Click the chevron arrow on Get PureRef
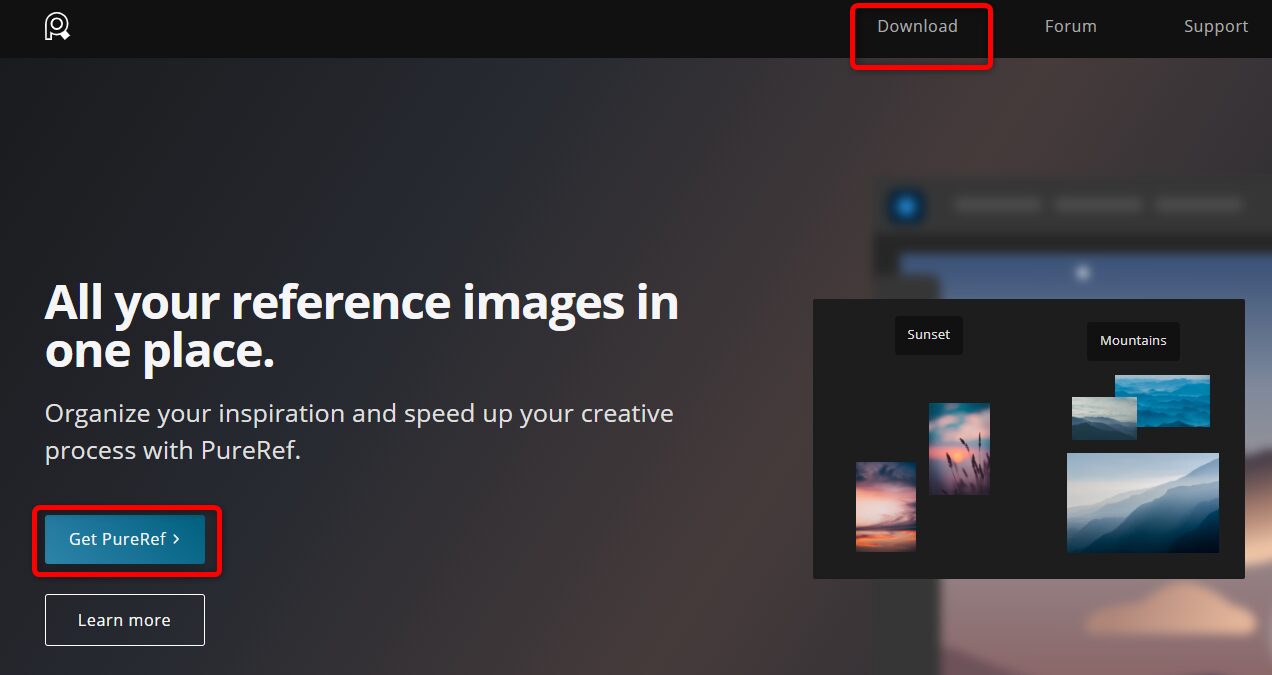The image size is (1272, 675). [x=177, y=539]
